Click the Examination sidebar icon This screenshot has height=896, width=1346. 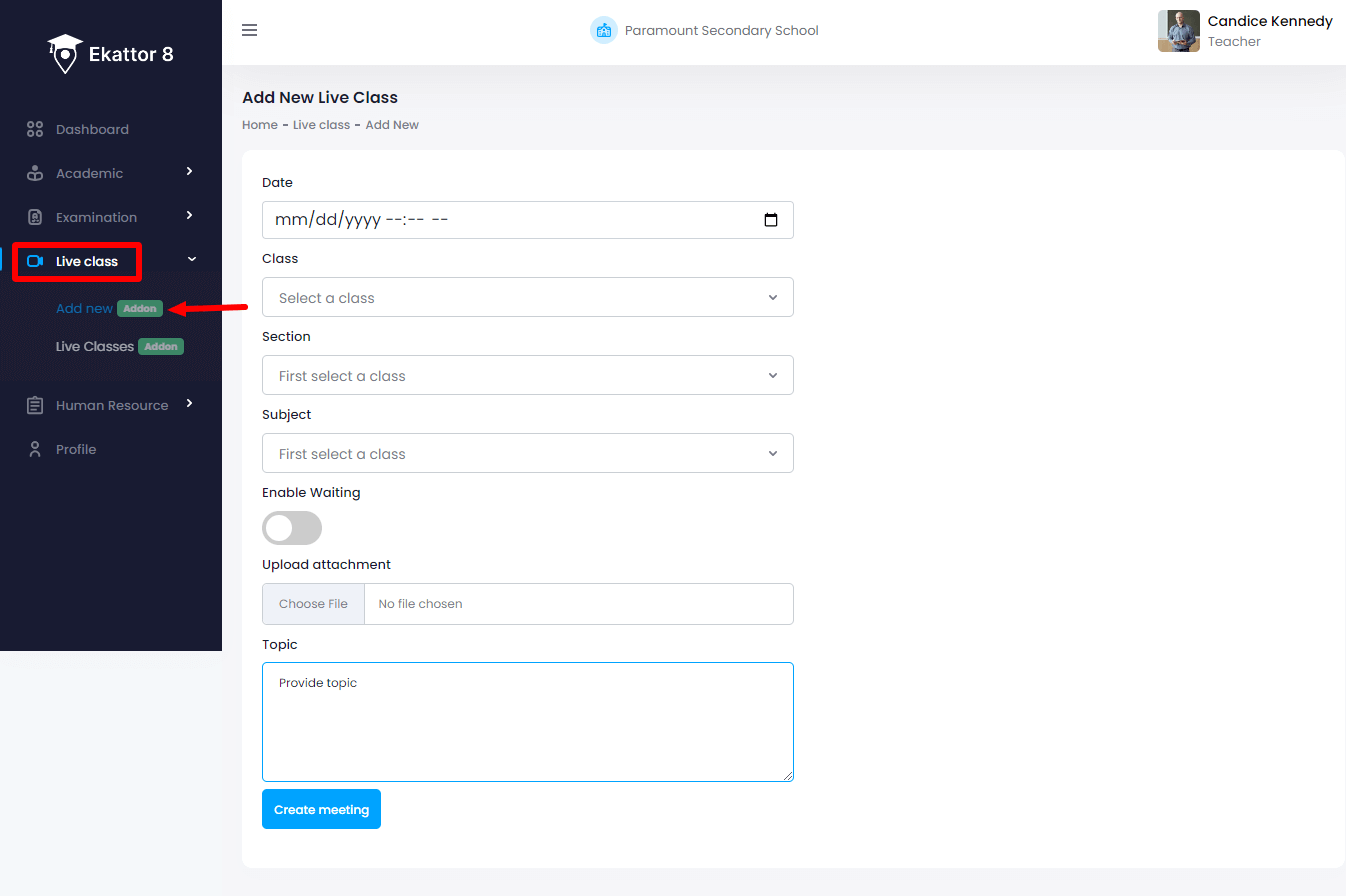click(34, 217)
